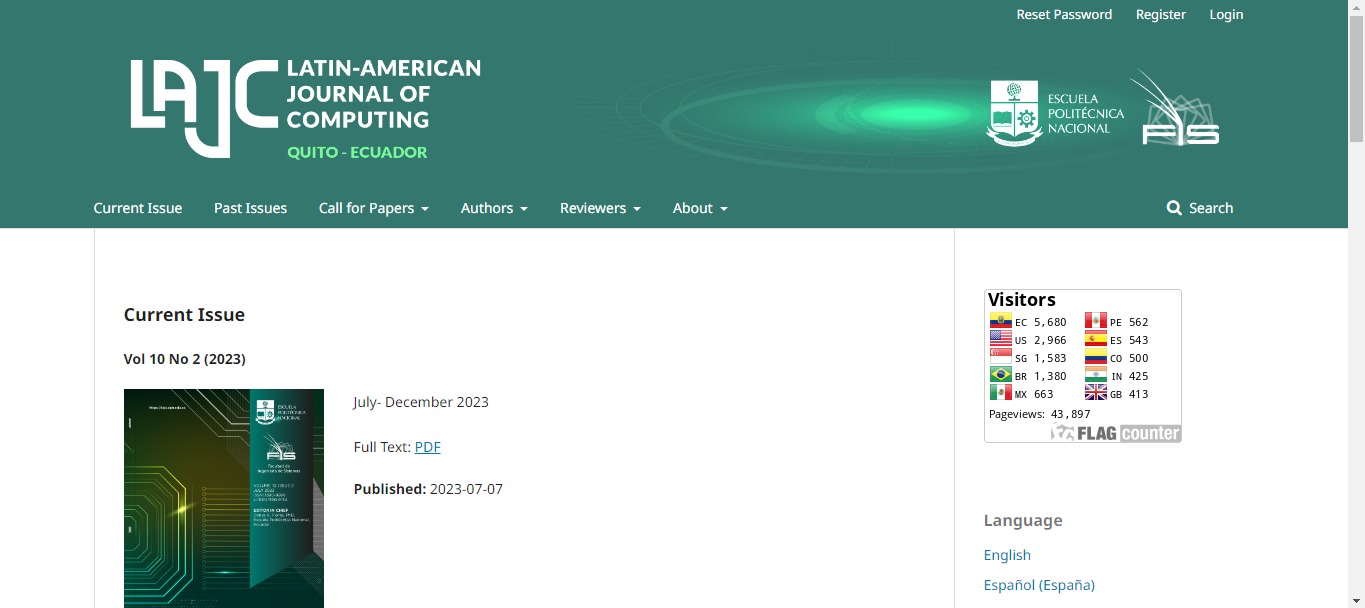
Task: Expand the Call for Papers dropdown
Action: 373,208
